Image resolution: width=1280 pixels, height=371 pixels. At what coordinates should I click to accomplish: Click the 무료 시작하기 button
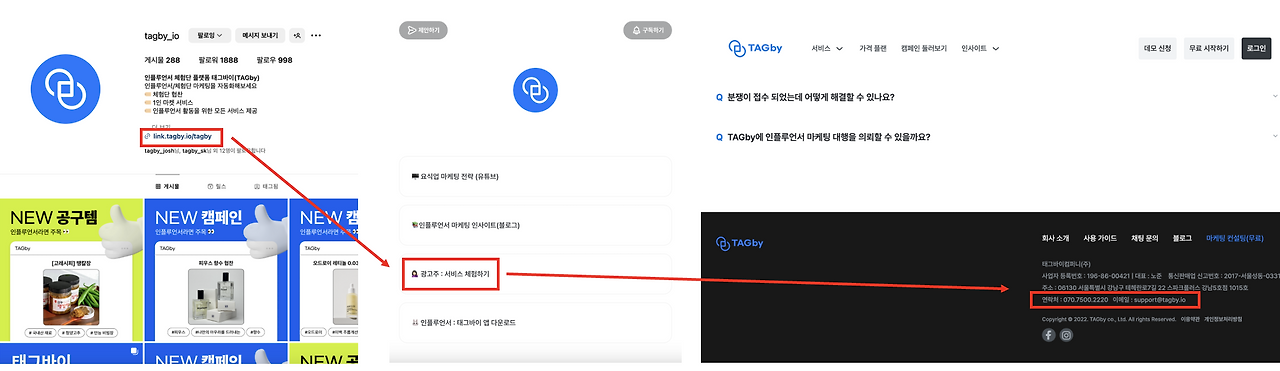[1209, 48]
